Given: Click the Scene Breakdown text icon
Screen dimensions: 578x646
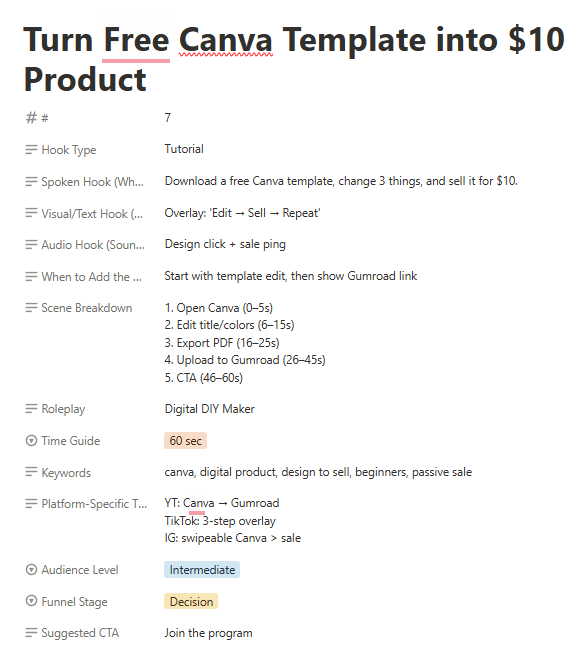Looking at the screenshot, I should pyautogui.click(x=31, y=308).
